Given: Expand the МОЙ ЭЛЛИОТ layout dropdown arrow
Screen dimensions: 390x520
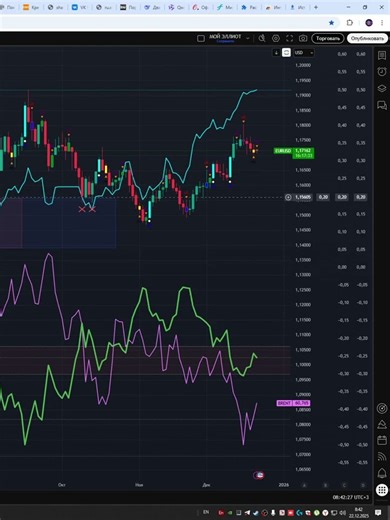Looking at the screenshot, I should click(248, 38).
